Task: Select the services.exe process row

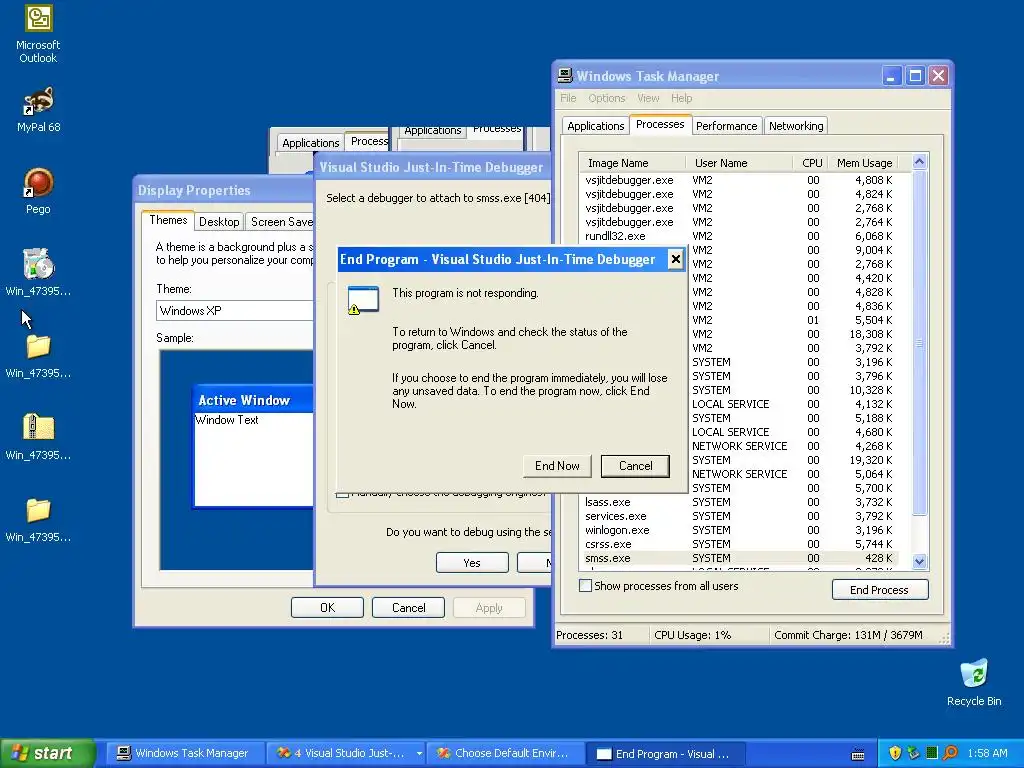Action: (739, 516)
